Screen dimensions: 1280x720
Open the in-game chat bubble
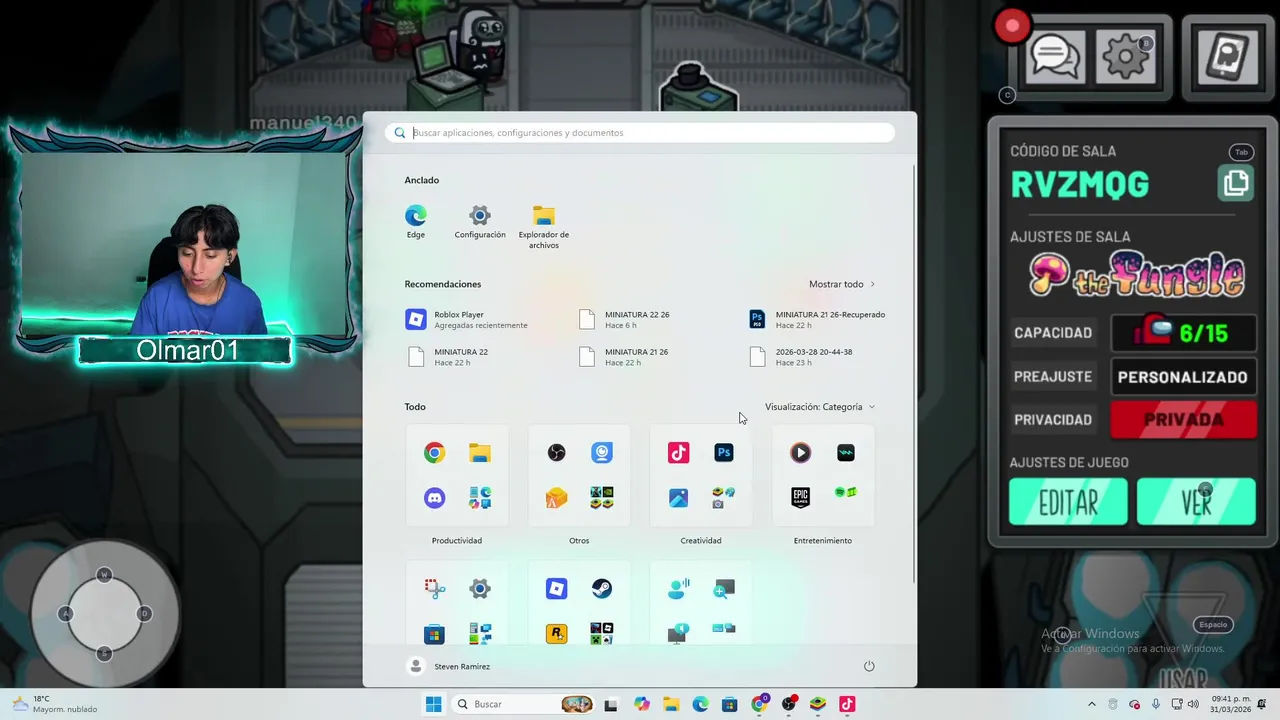[x=1054, y=56]
